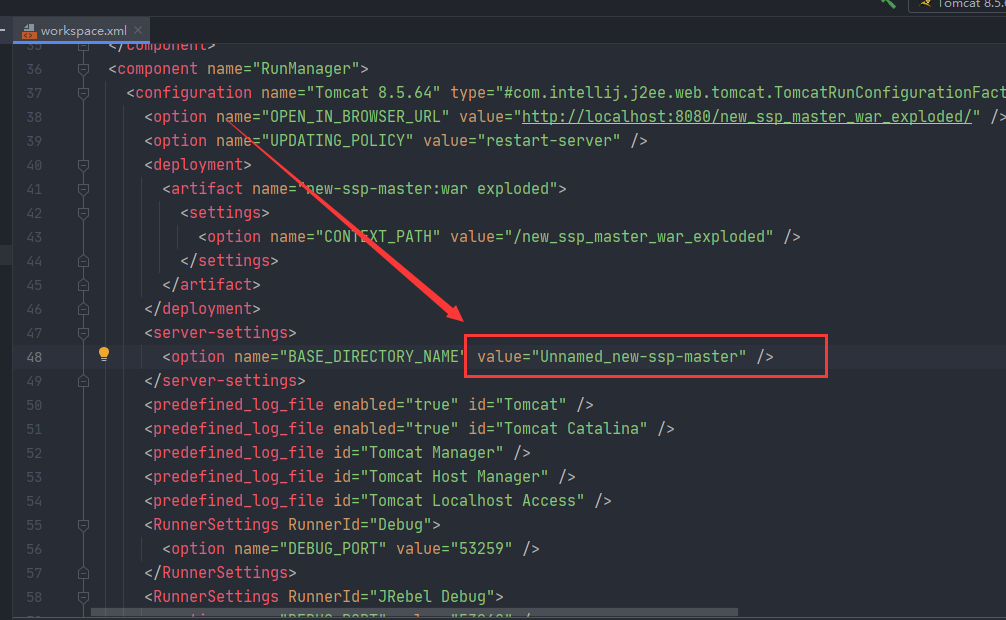This screenshot has width=1006, height=620.
Task: Click "Tomcat Manager" log file id text
Action: tap(432, 452)
